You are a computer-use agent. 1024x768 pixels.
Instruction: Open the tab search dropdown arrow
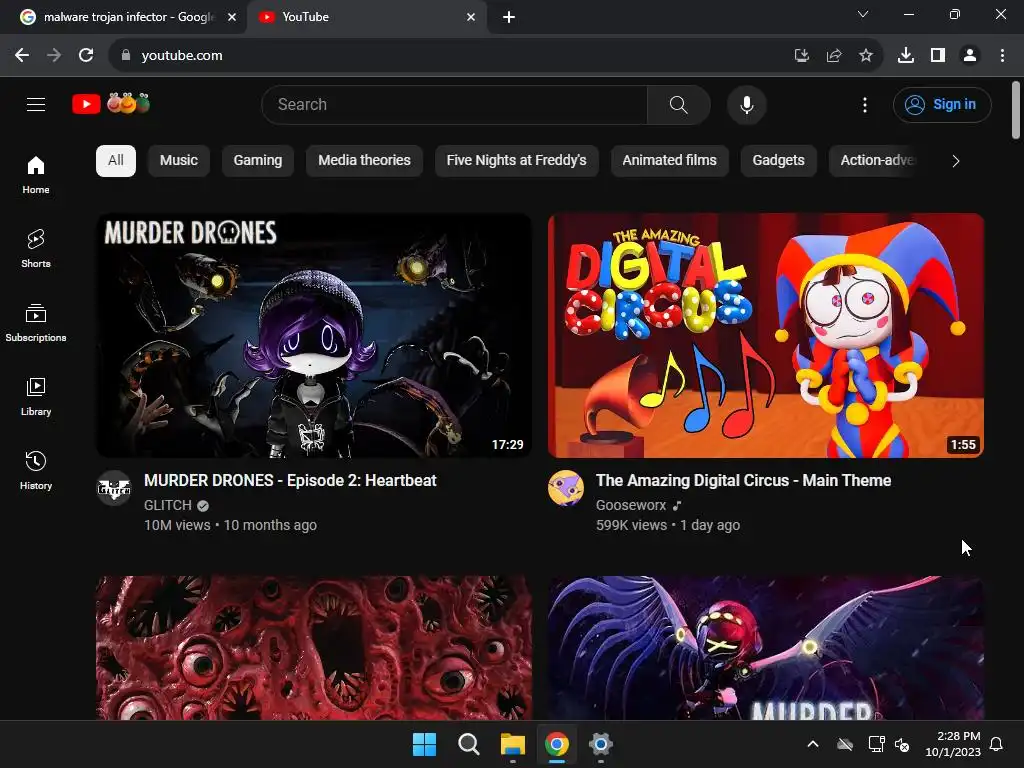tap(863, 14)
